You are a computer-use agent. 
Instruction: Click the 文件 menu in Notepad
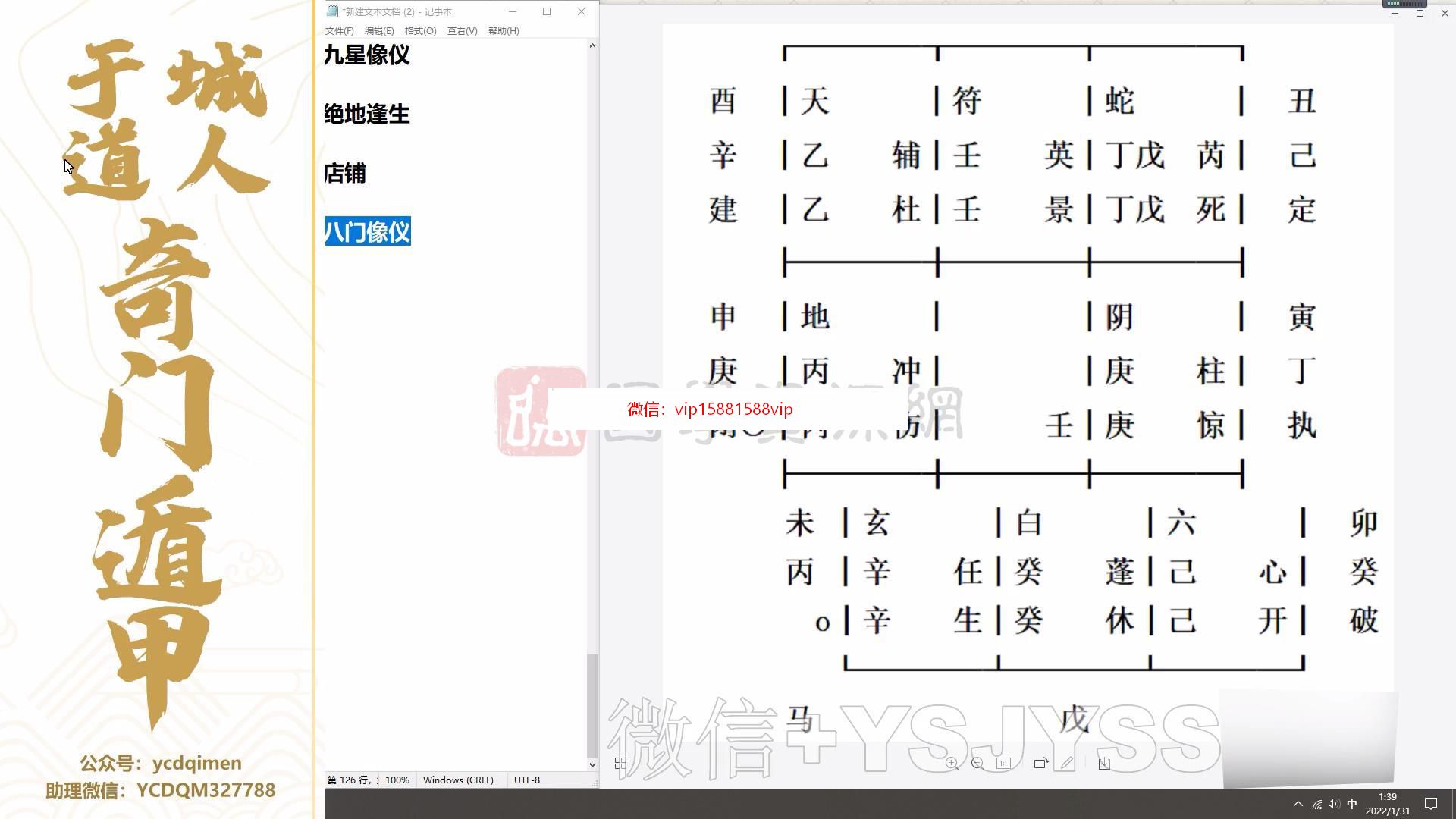pos(339,30)
